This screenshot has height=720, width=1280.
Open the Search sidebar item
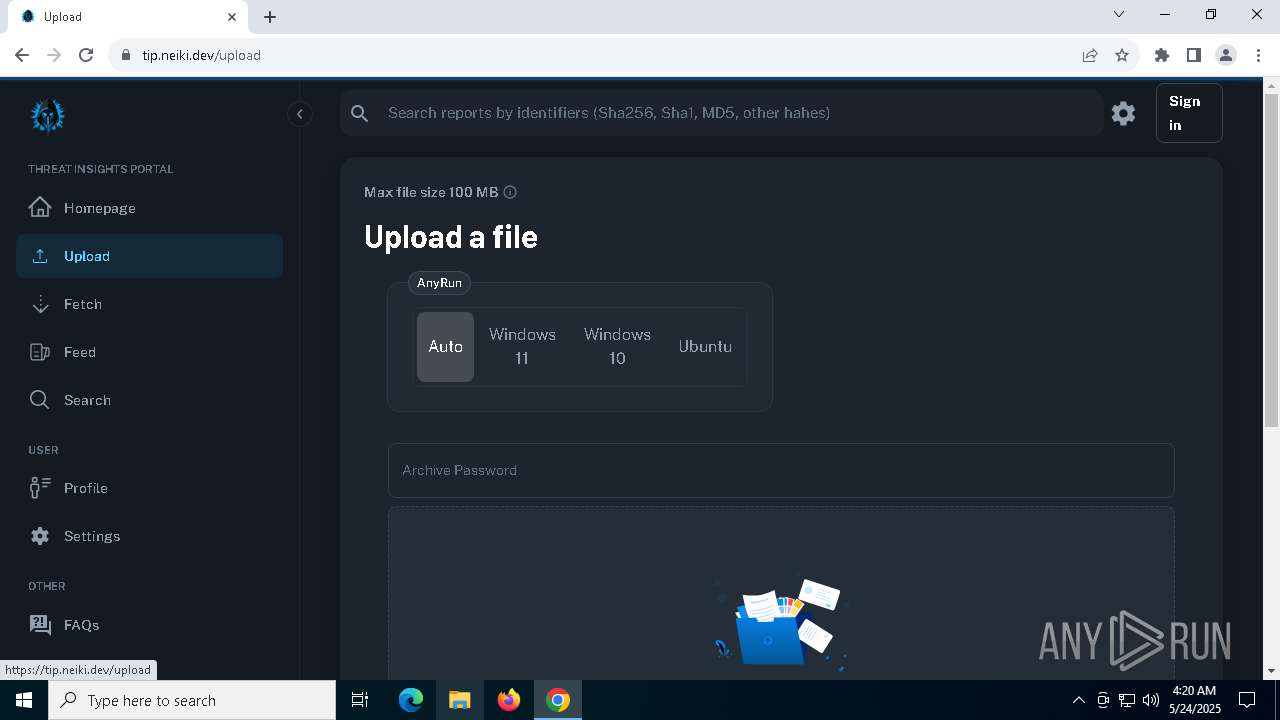point(149,400)
